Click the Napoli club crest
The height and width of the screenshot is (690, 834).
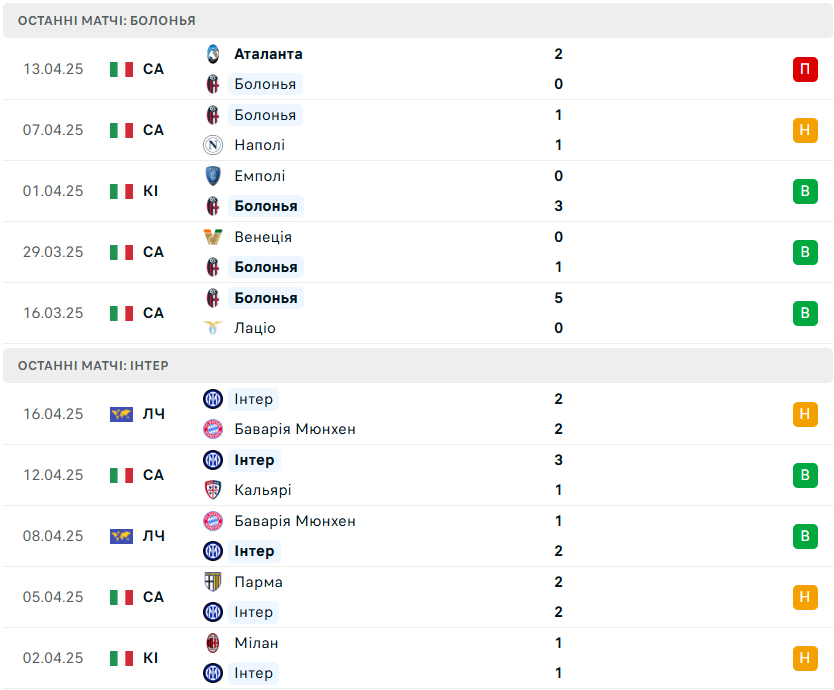pyautogui.click(x=212, y=145)
